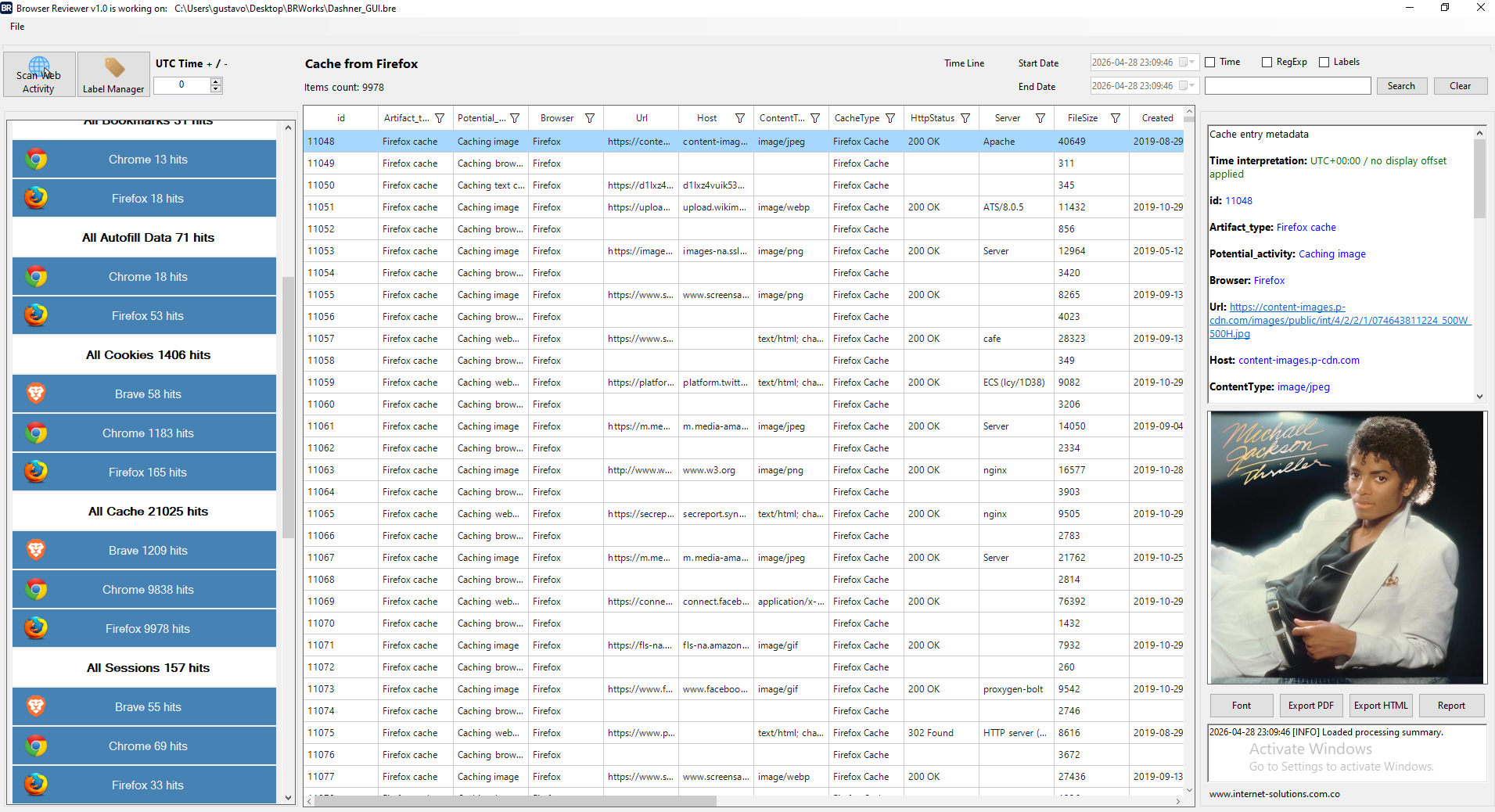The height and width of the screenshot is (812, 1495).
Task: Filter the HttpStatus column with its funnel
Action: point(965,118)
